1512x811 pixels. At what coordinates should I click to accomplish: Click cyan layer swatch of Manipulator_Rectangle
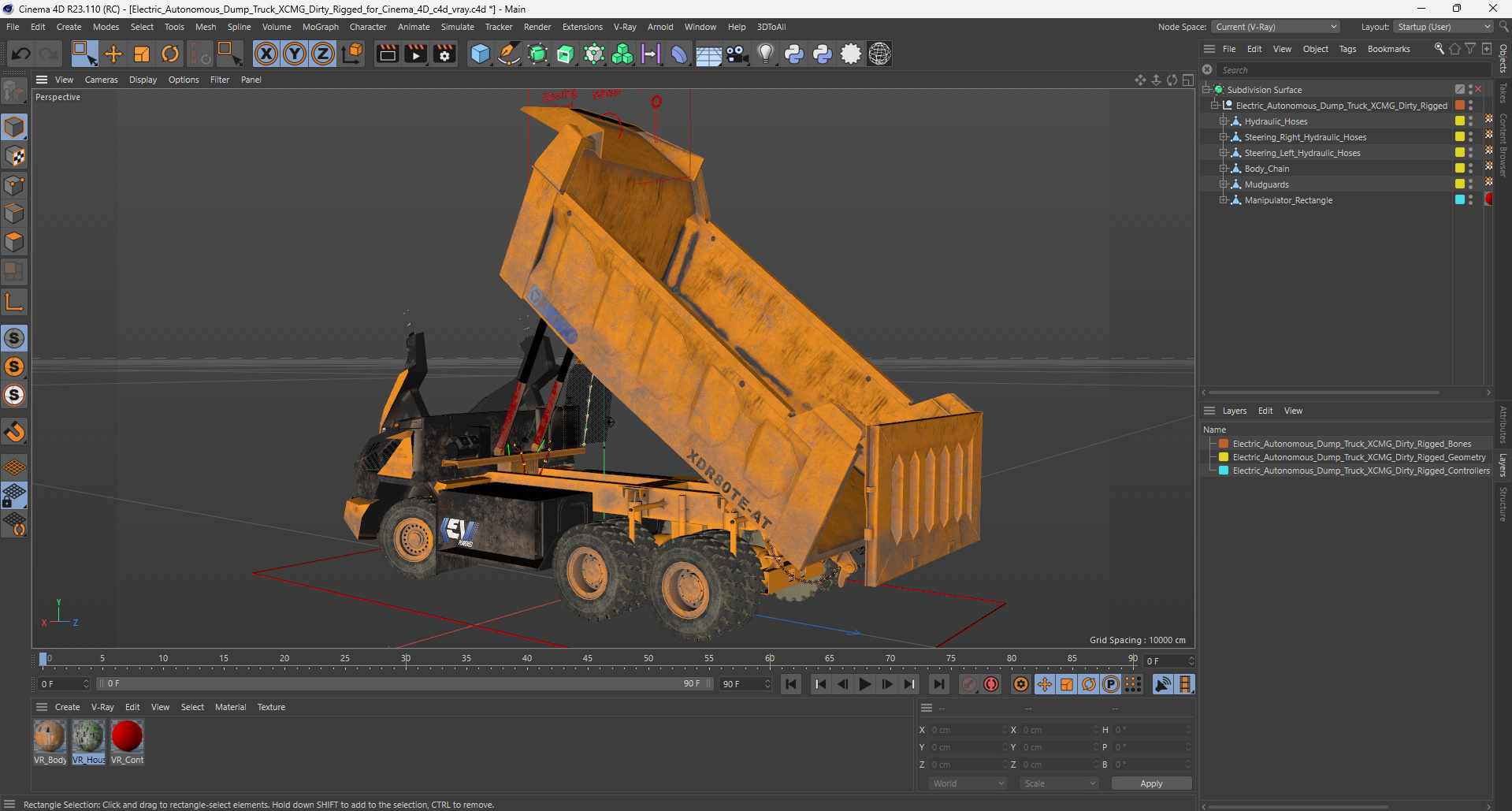(x=1460, y=200)
